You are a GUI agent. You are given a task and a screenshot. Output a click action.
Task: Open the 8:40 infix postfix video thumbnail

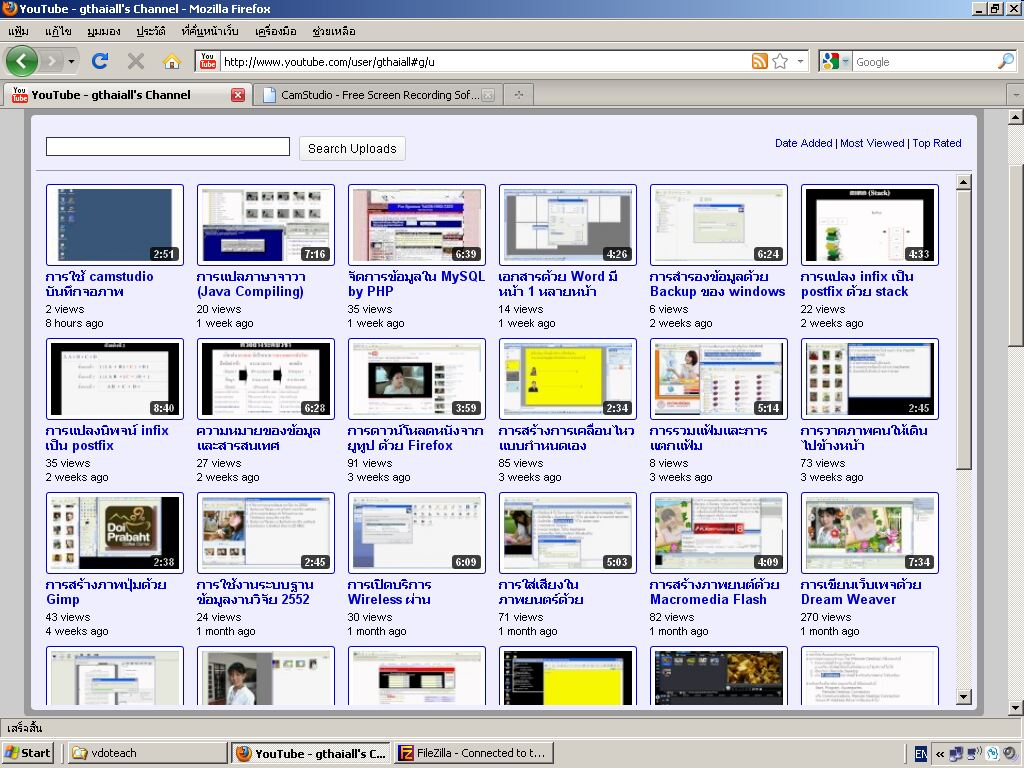tap(115, 379)
